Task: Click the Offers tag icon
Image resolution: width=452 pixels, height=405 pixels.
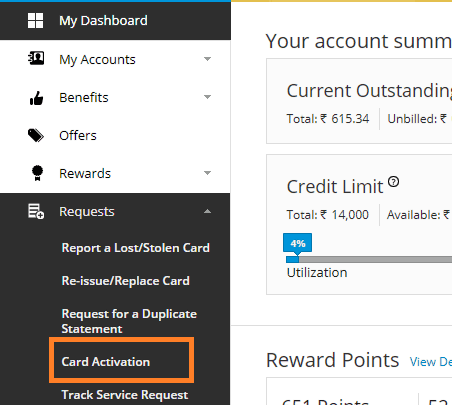Action: click(x=35, y=135)
